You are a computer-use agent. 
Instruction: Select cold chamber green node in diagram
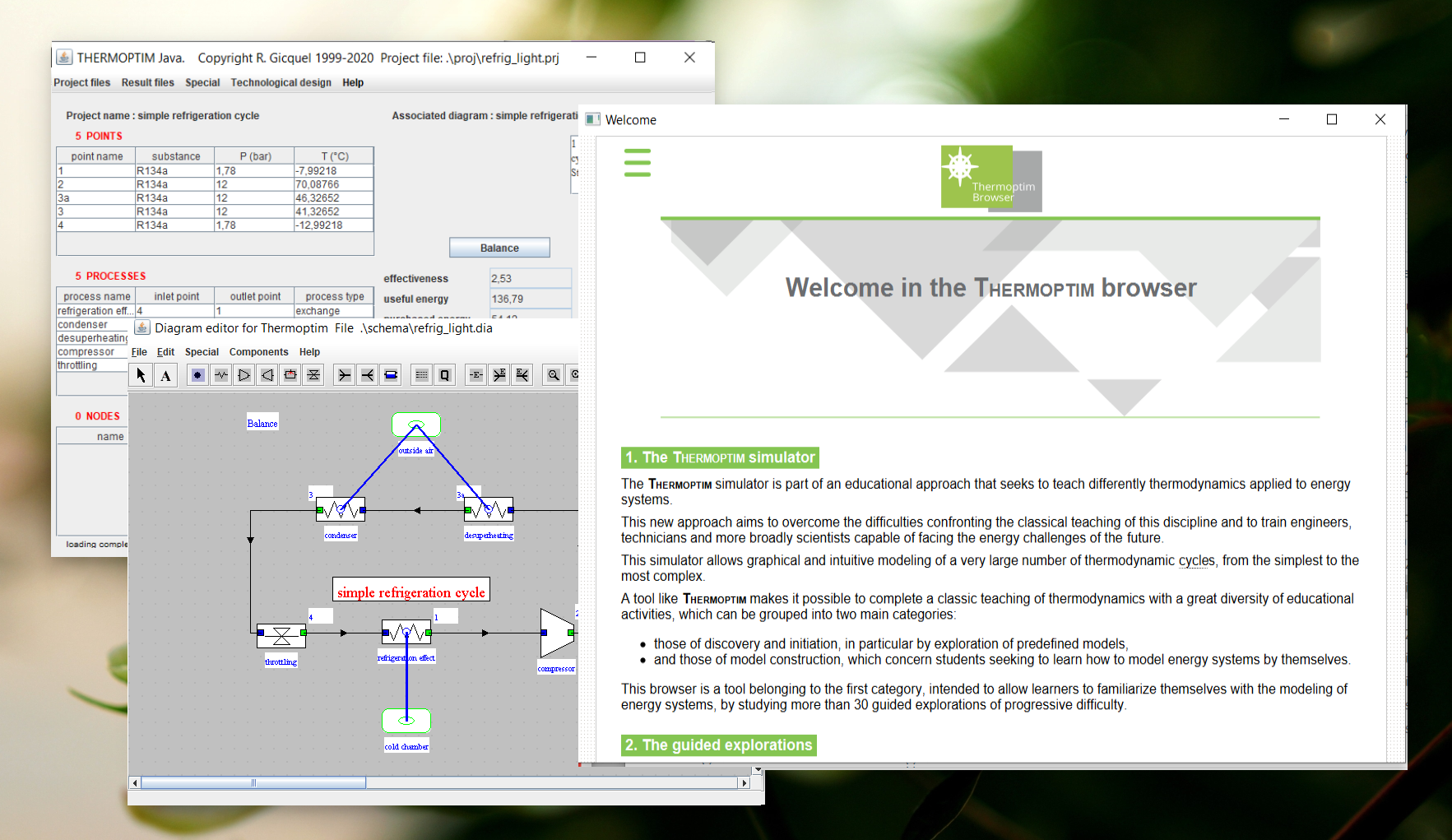[x=406, y=720]
